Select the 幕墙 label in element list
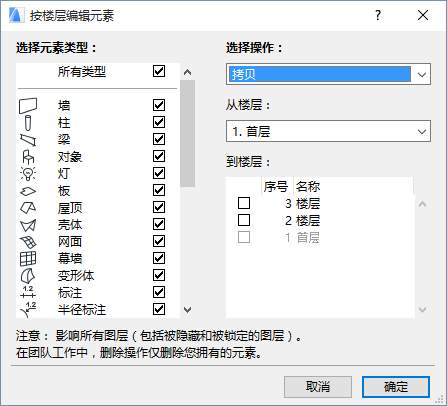Viewport: 447px width, 406px height. click(x=70, y=259)
